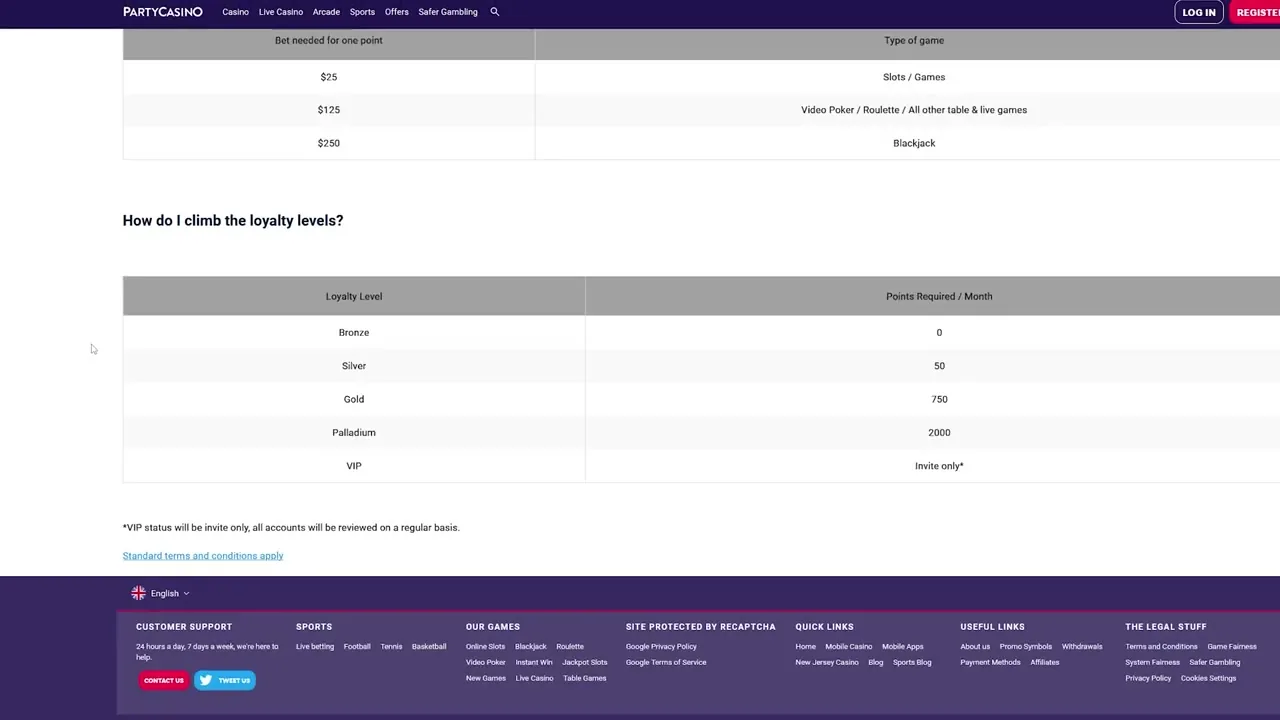Open the Tennis footer link
Image resolution: width=1280 pixels, height=720 pixels.
391,646
